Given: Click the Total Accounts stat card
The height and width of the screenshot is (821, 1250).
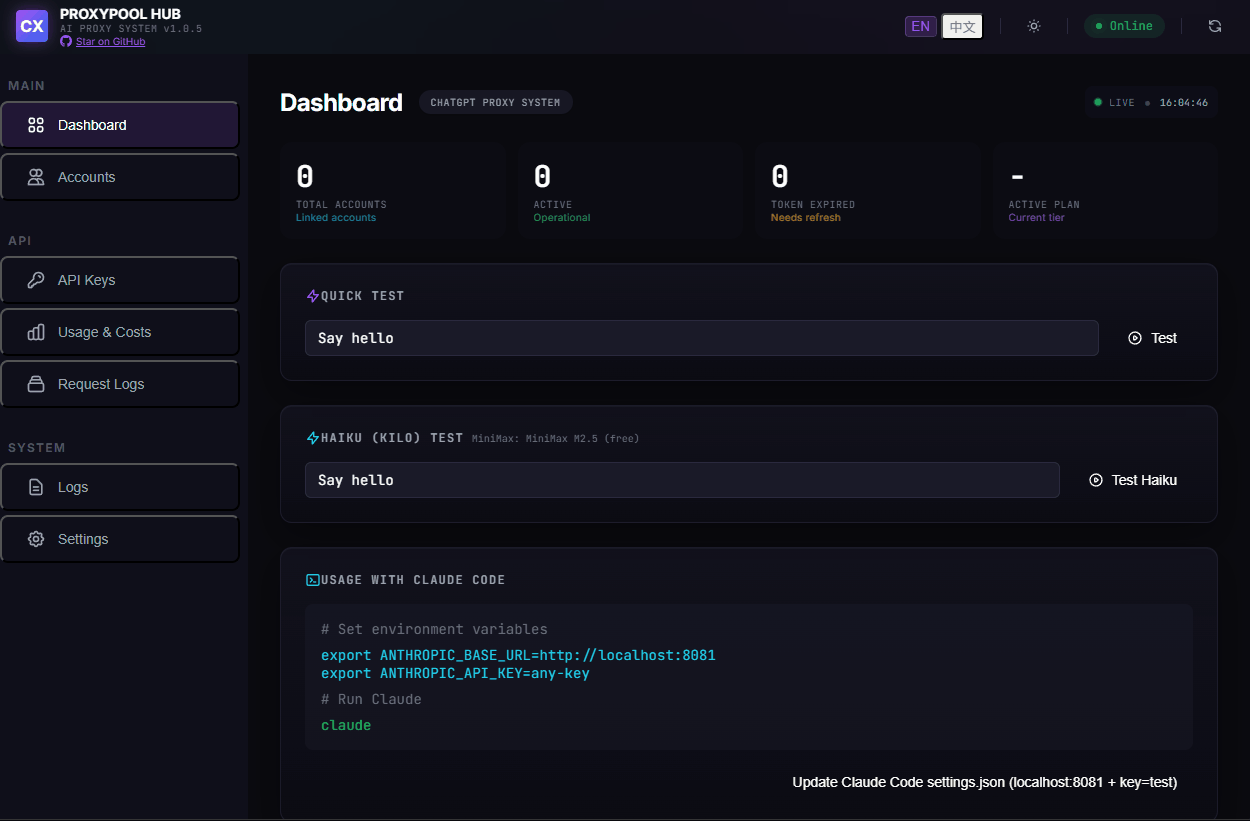Looking at the screenshot, I should (392, 190).
